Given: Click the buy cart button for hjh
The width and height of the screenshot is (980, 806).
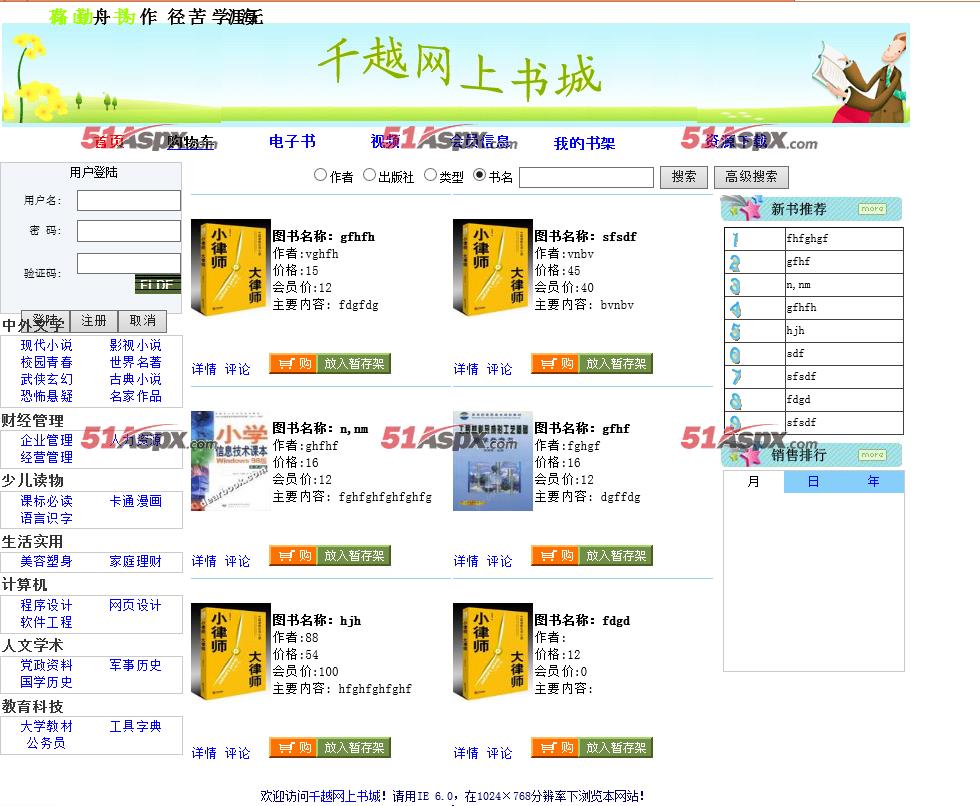Looking at the screenshot, I should (294, 747).
